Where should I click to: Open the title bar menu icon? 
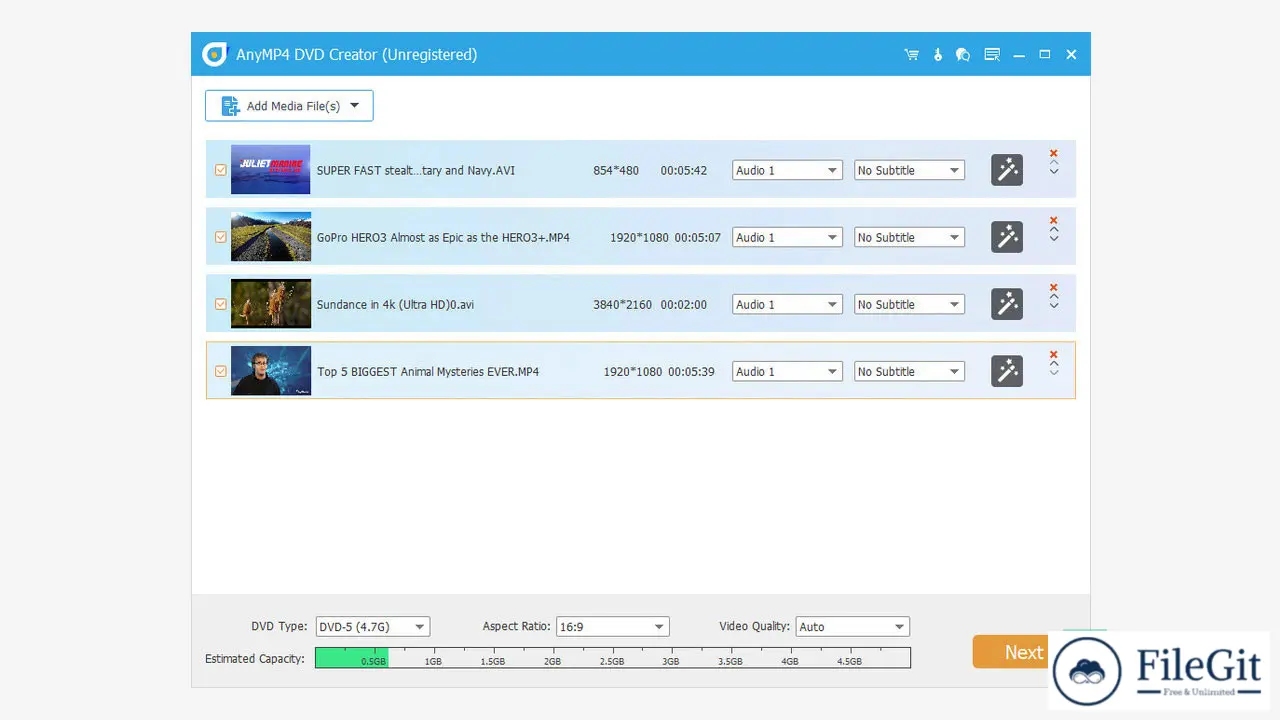[x=992, y=55]
